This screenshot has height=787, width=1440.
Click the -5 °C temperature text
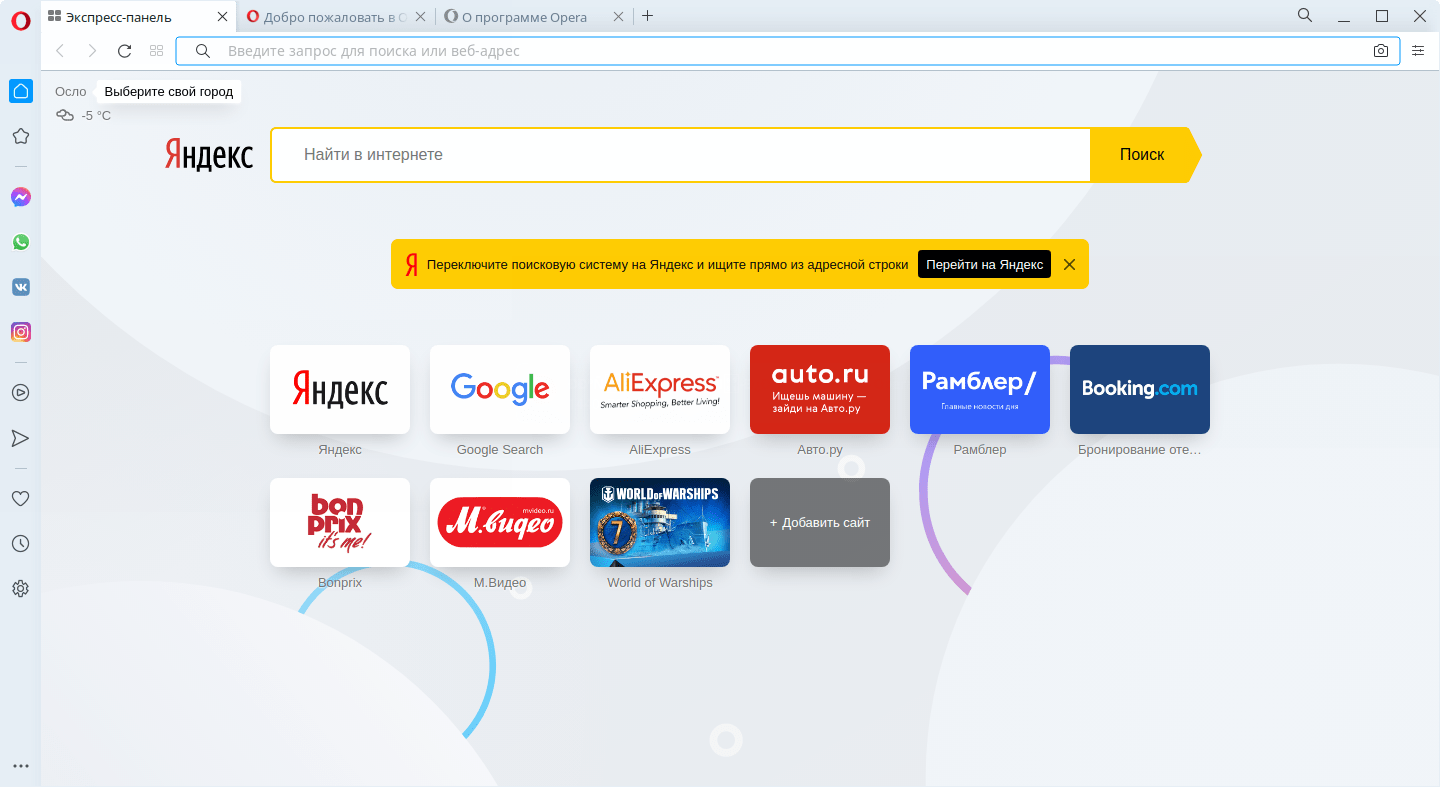point(96,116)
